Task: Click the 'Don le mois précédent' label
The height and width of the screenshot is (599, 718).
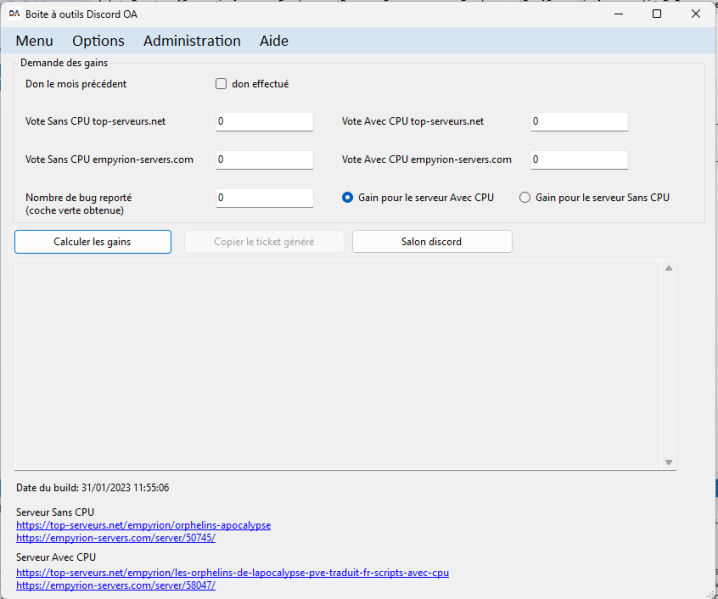Action: (x=76, y=84)
